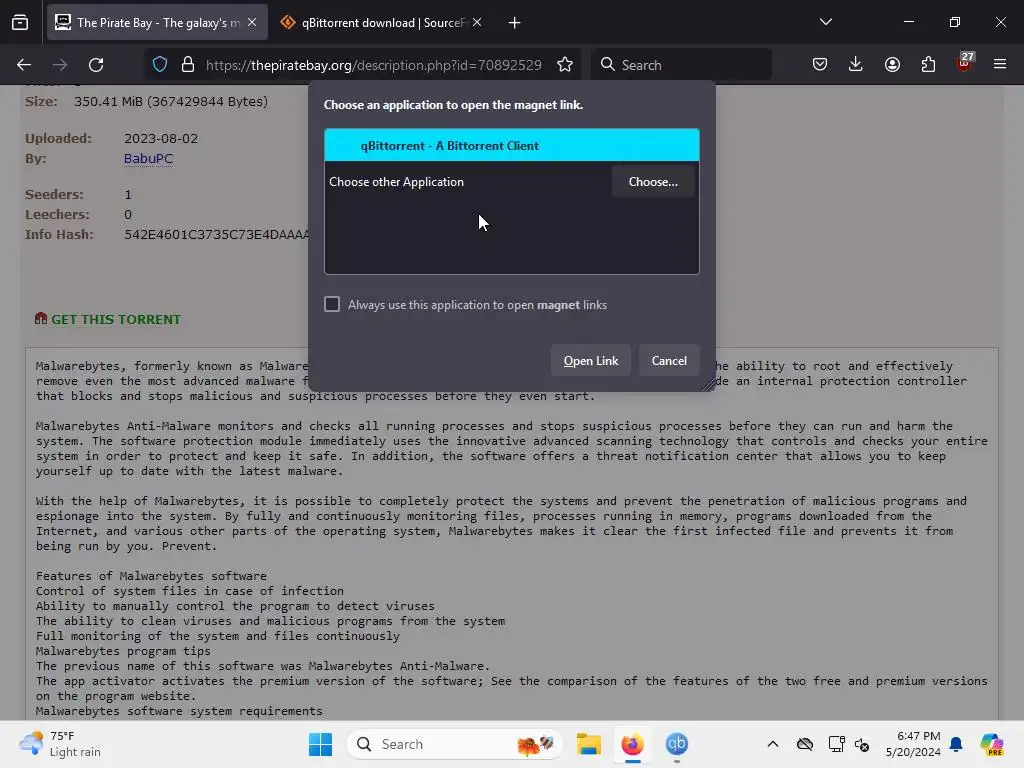Bookmark this page with the star

click(565, 65)
